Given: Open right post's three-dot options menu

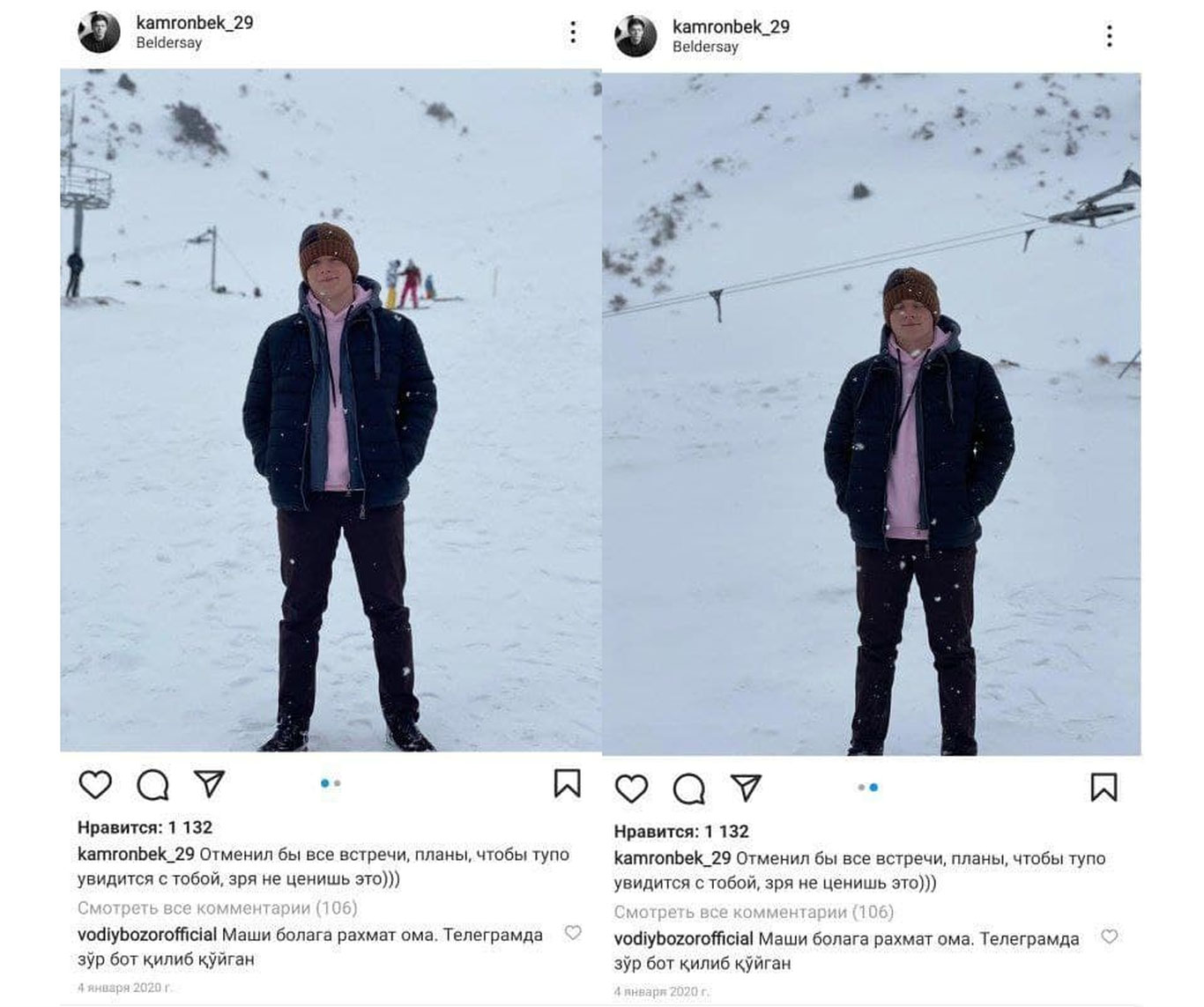Looking at the screenshot, I should 1109,36.
